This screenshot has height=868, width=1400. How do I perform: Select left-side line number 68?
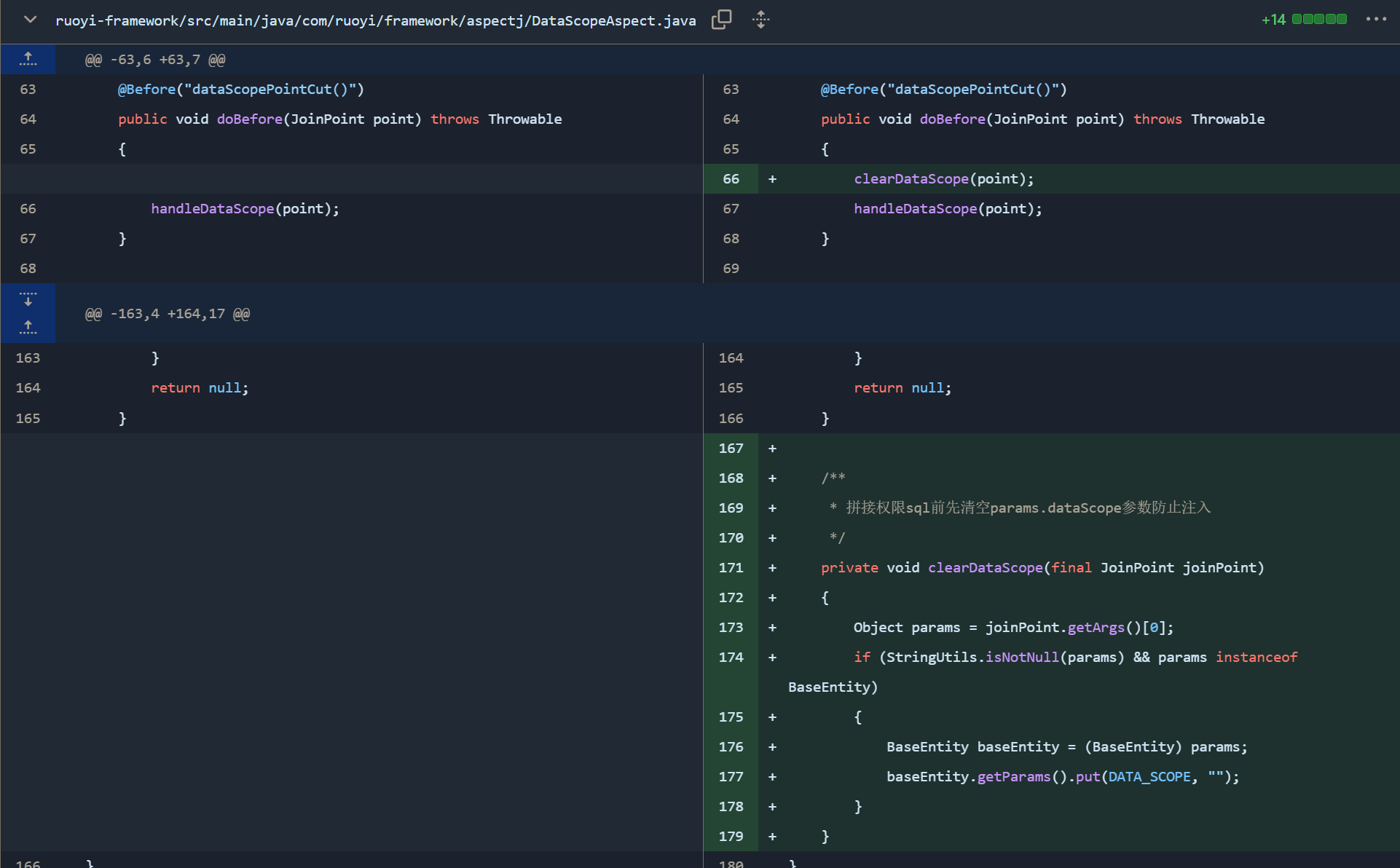click(28, 268)
